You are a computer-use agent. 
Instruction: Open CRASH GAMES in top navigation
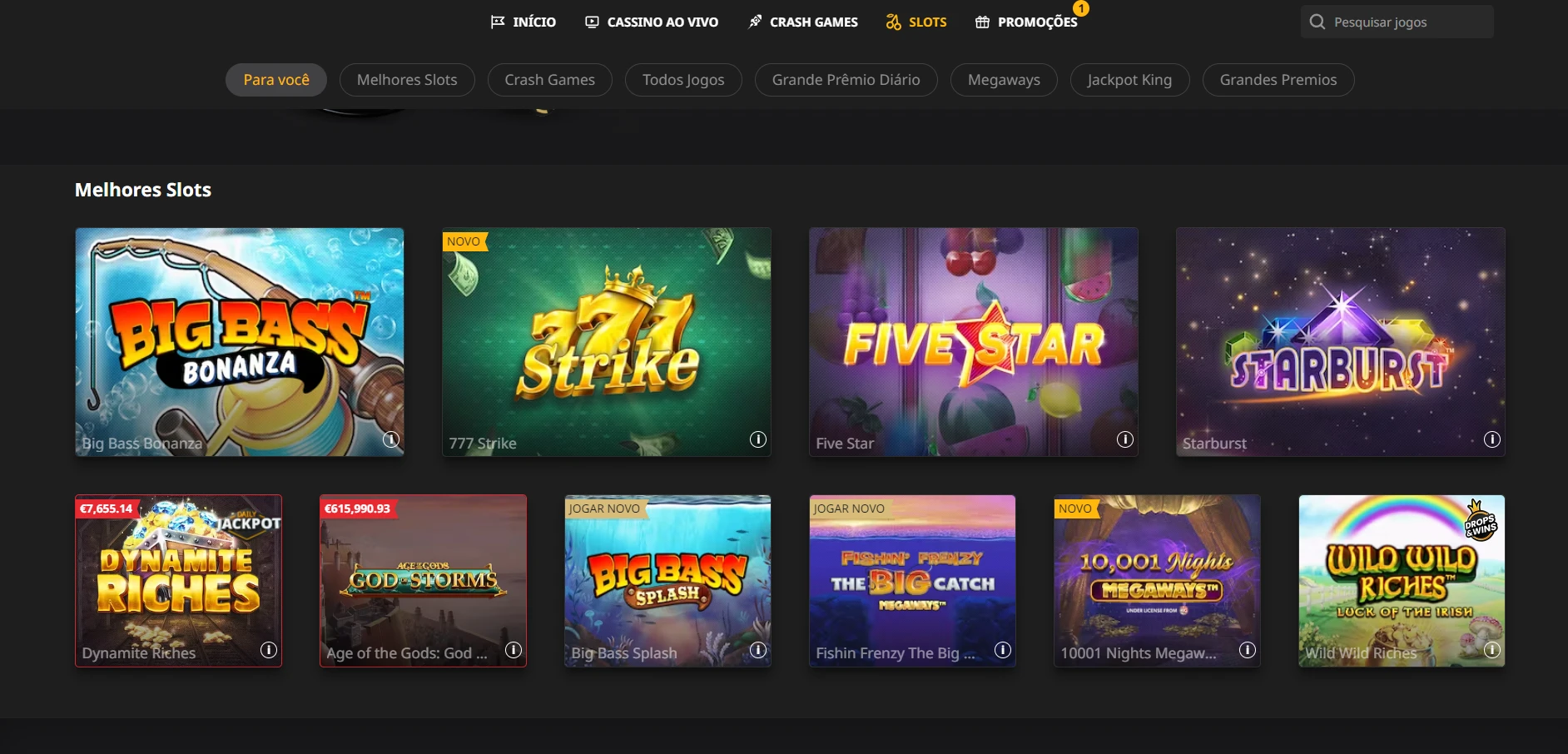click(803, 22)
